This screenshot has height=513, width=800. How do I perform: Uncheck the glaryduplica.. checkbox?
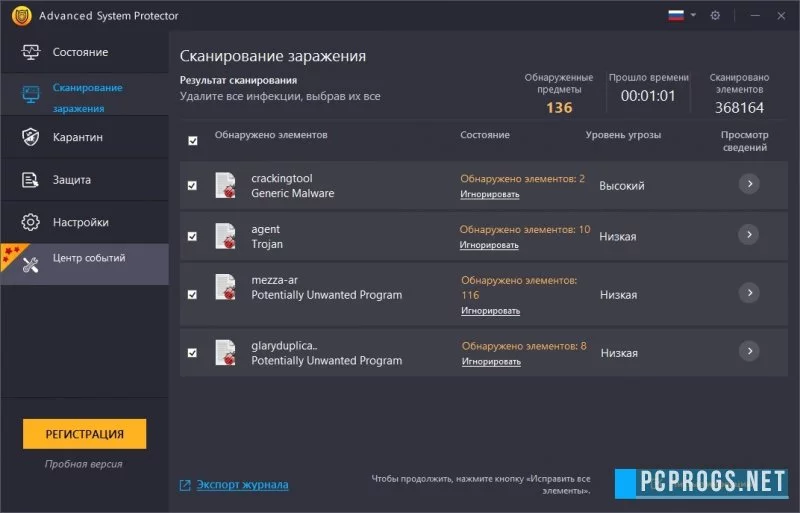192,353
